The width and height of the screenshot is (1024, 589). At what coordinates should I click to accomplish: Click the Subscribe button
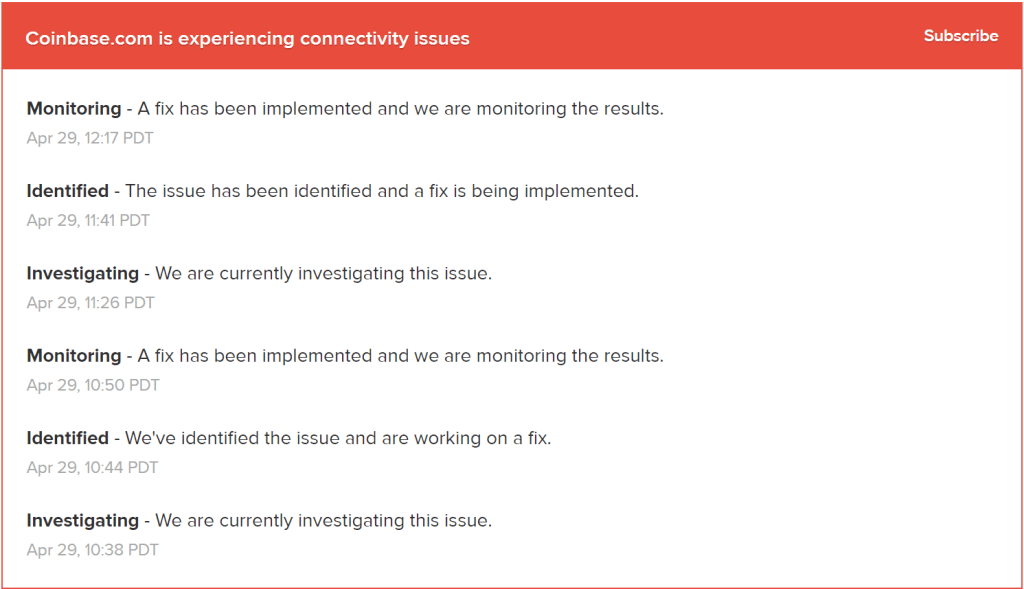point(960,36)
